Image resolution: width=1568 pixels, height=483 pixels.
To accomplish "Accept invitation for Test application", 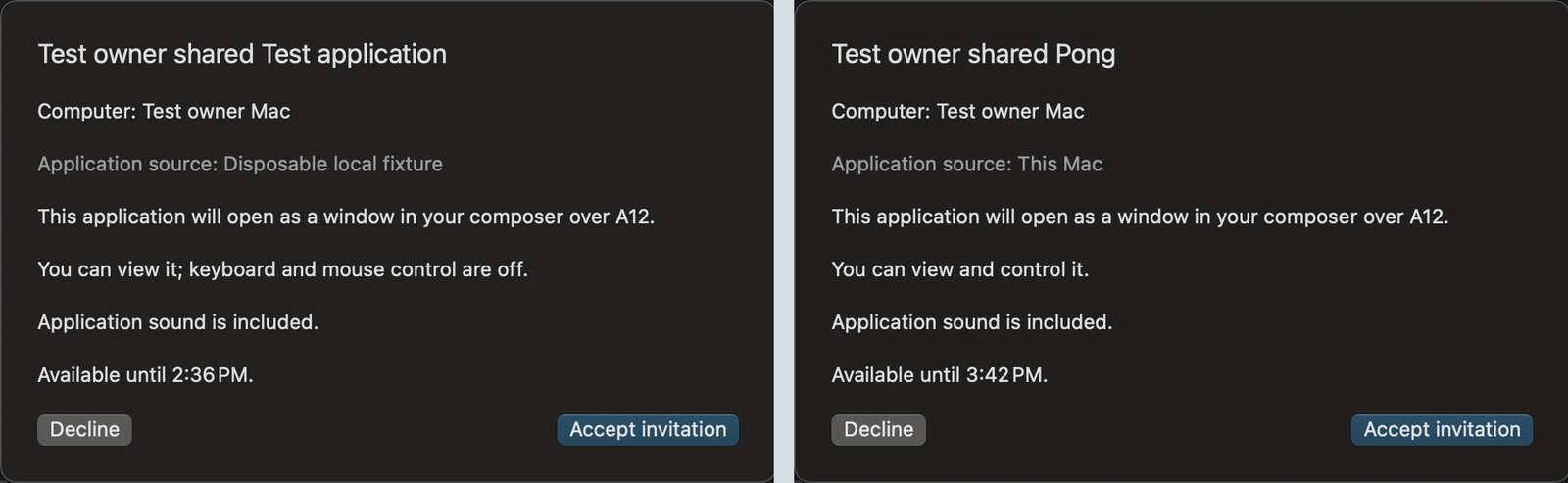I will 648,429.
